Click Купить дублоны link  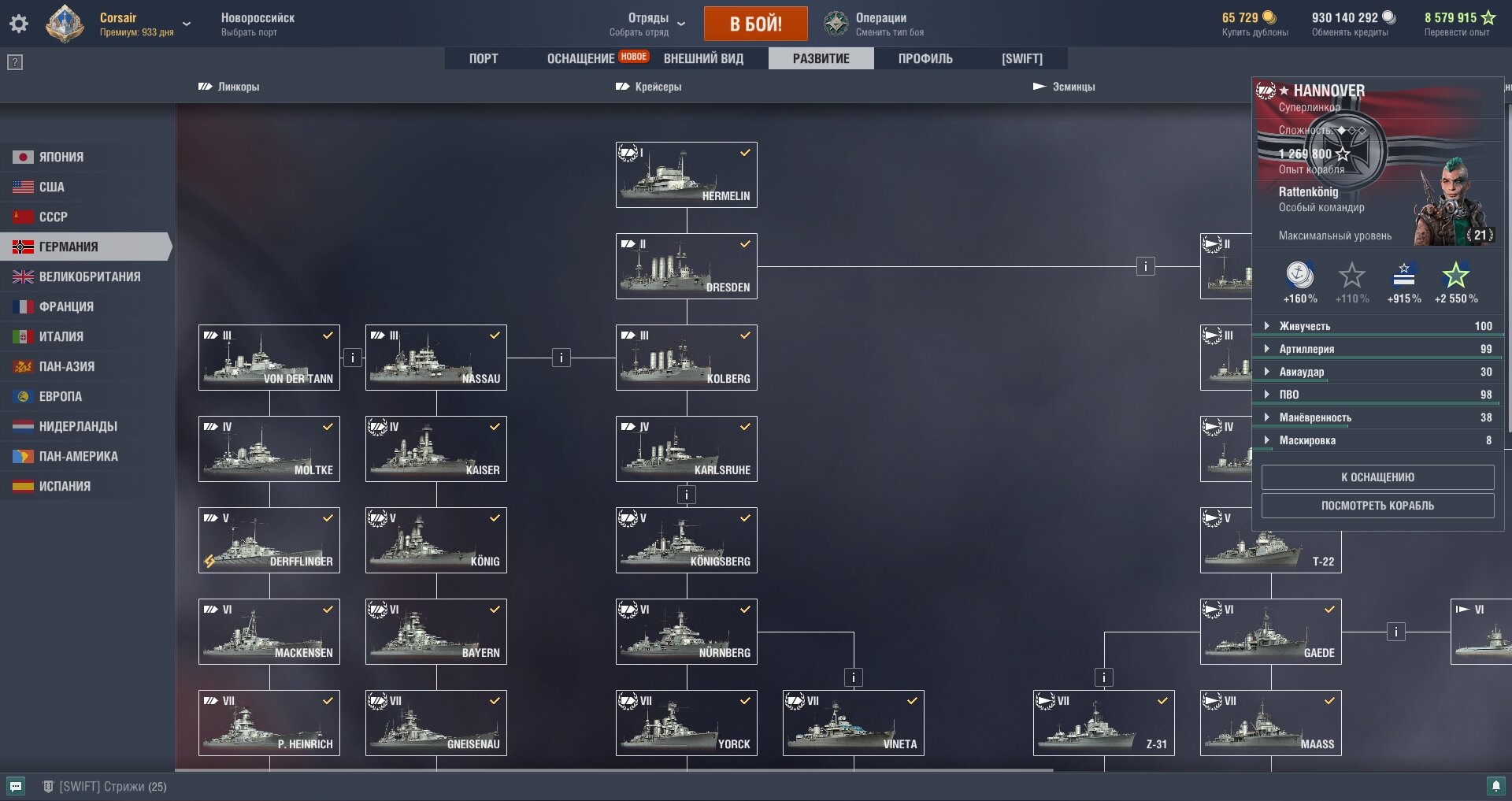click(x=1255, y=32)
